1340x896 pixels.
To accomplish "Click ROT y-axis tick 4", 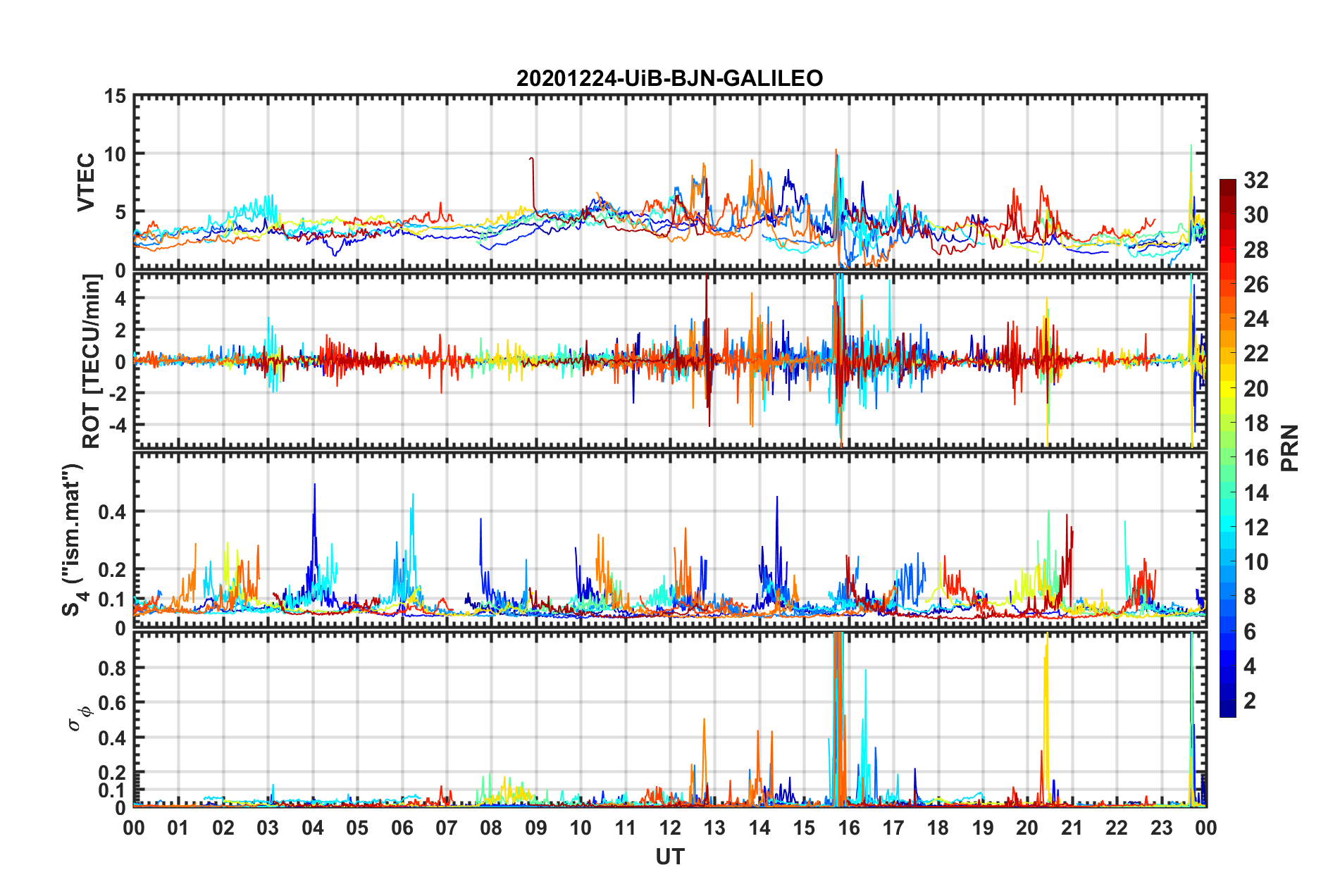I will 120,299.
